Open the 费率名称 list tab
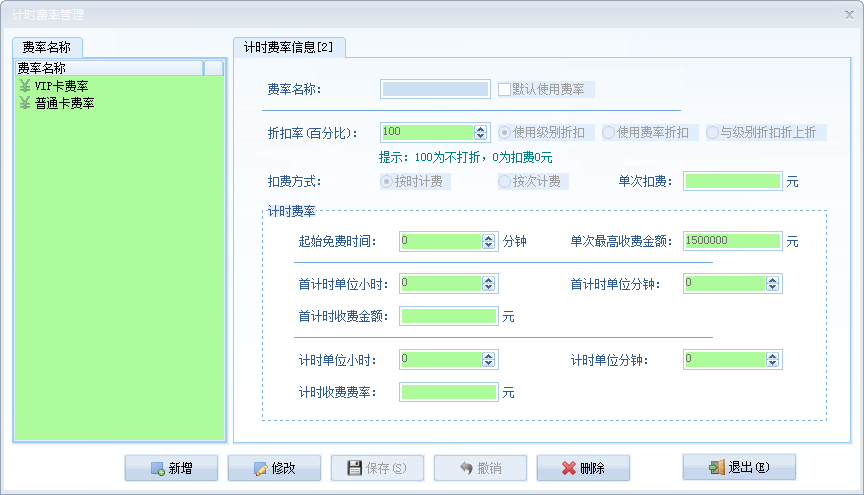Screen dimensions: 864x495 (x=47, y=47)
